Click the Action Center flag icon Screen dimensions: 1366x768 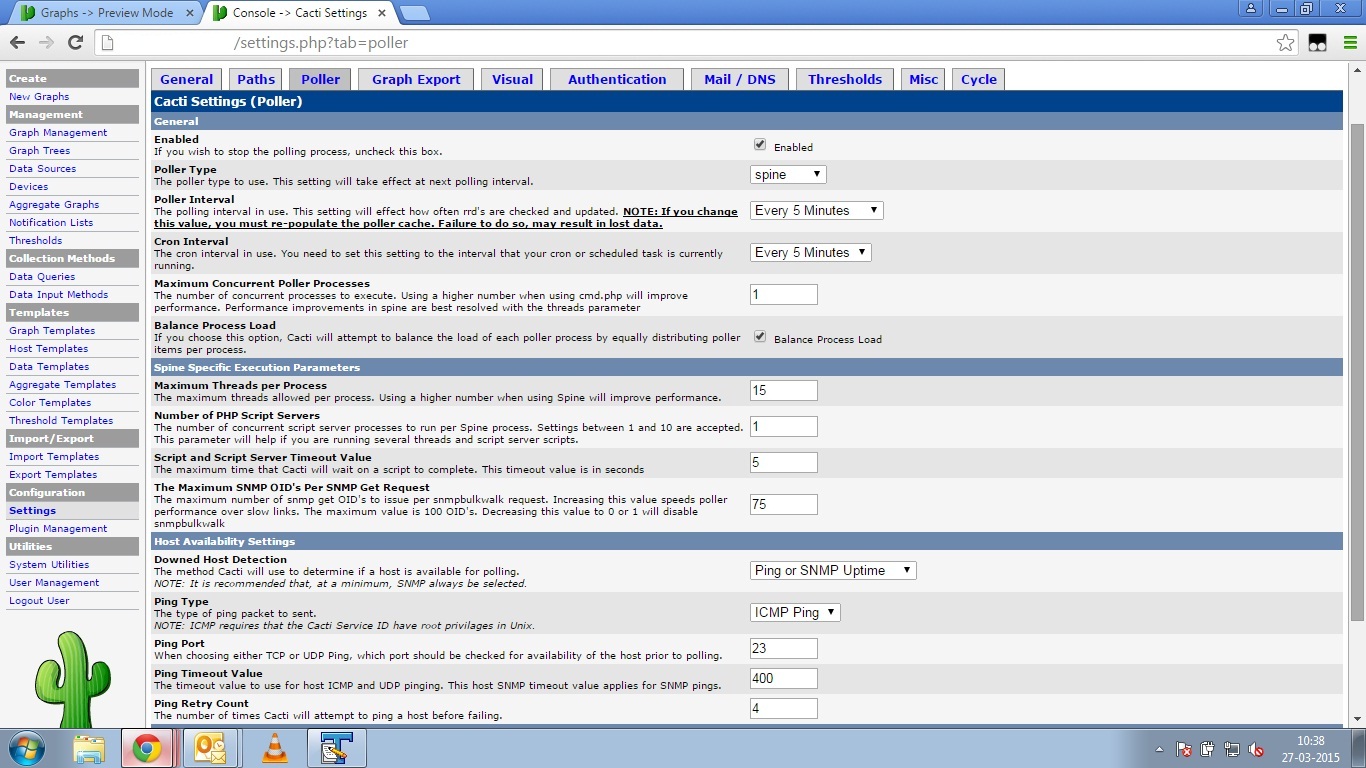1184,749
